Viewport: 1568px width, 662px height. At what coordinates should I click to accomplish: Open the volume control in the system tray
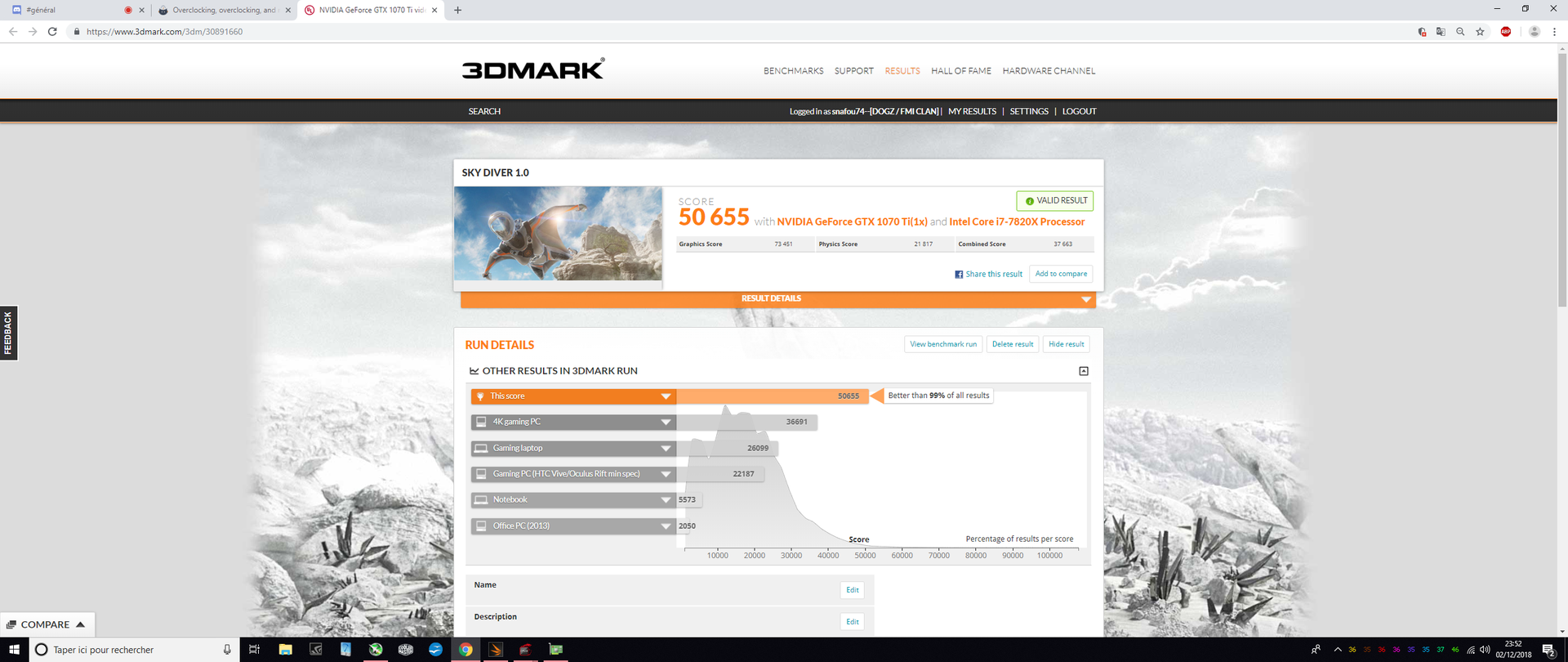[1485, 650]
